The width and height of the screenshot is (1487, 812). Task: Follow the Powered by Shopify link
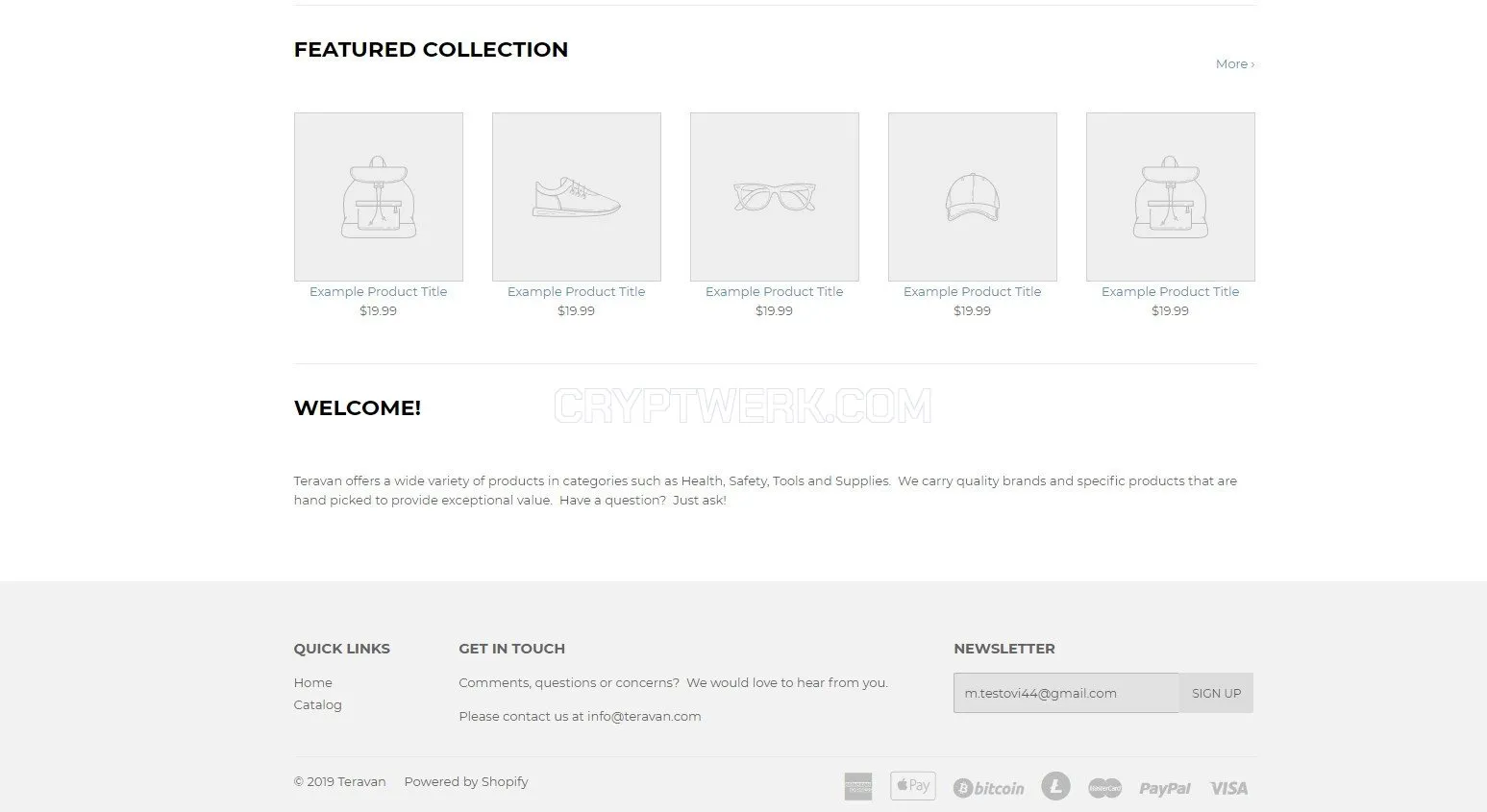(466, 781)
